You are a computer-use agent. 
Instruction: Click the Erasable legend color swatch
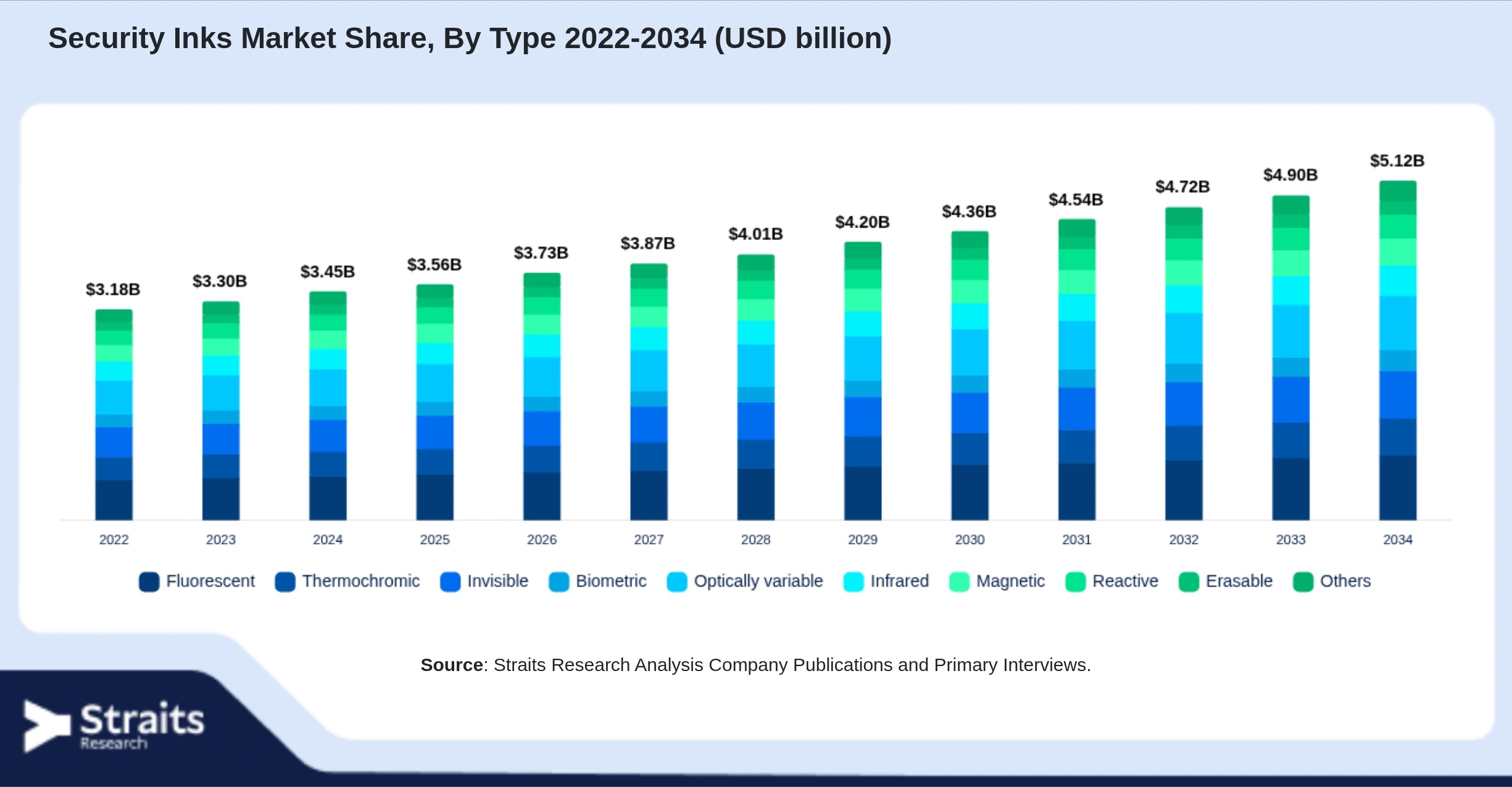(x=1189, y=582)
